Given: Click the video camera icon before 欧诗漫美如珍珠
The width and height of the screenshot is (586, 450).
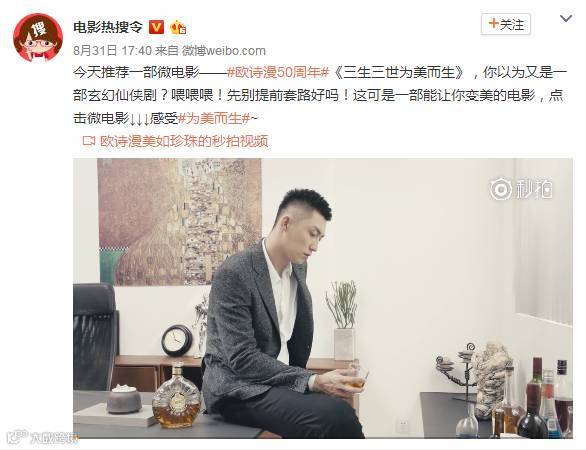Looking at the screenshot, I should tap(89, 141).
